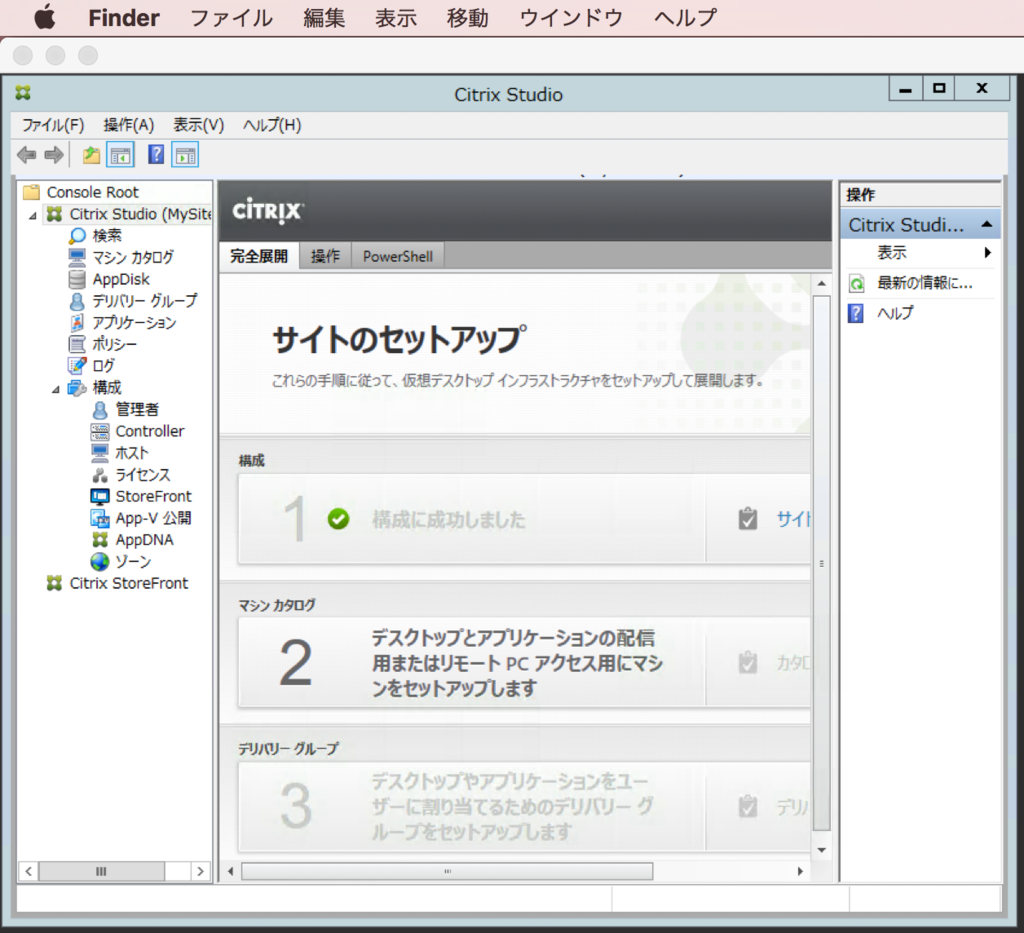Click tree pane scroll left arrow
This screenshot has width=1024, height=933.
(x=28, y=871)
